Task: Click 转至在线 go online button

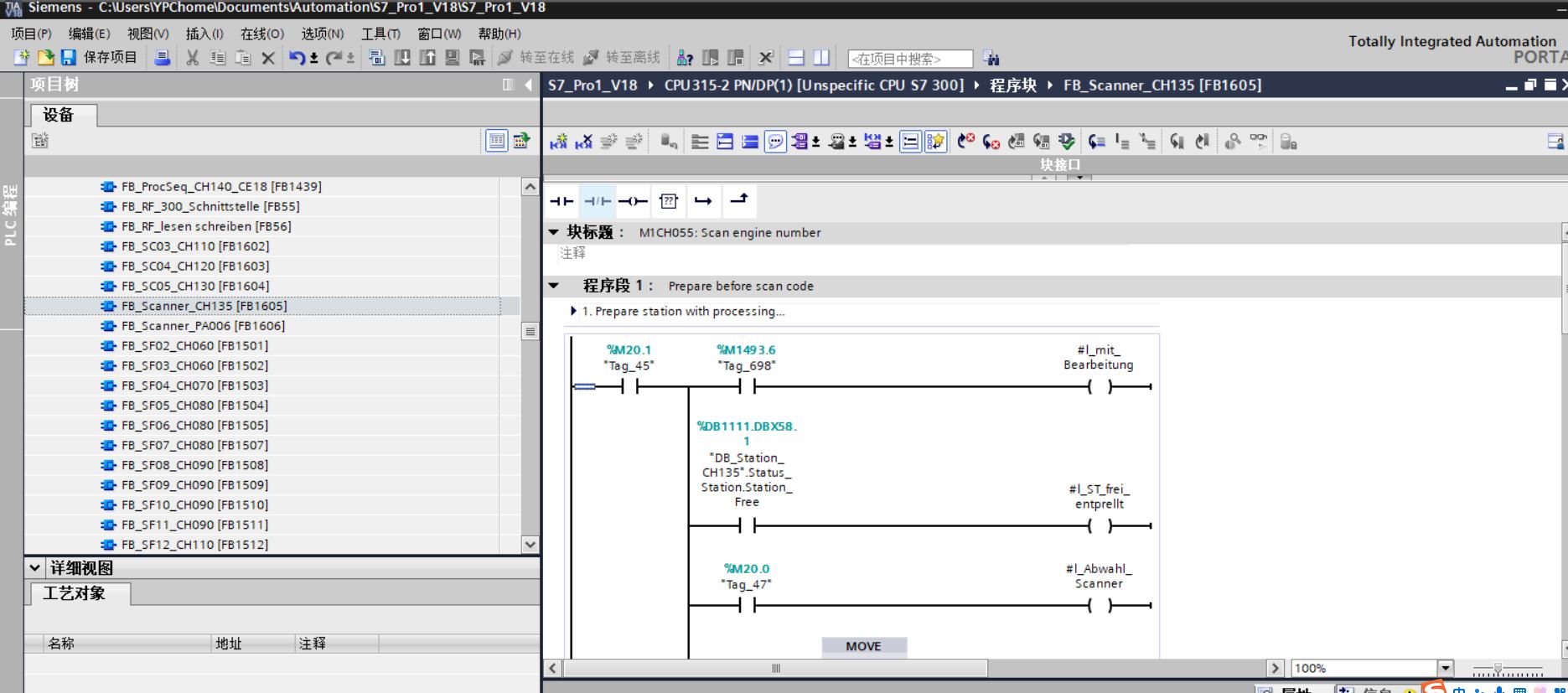Action: 536,58
